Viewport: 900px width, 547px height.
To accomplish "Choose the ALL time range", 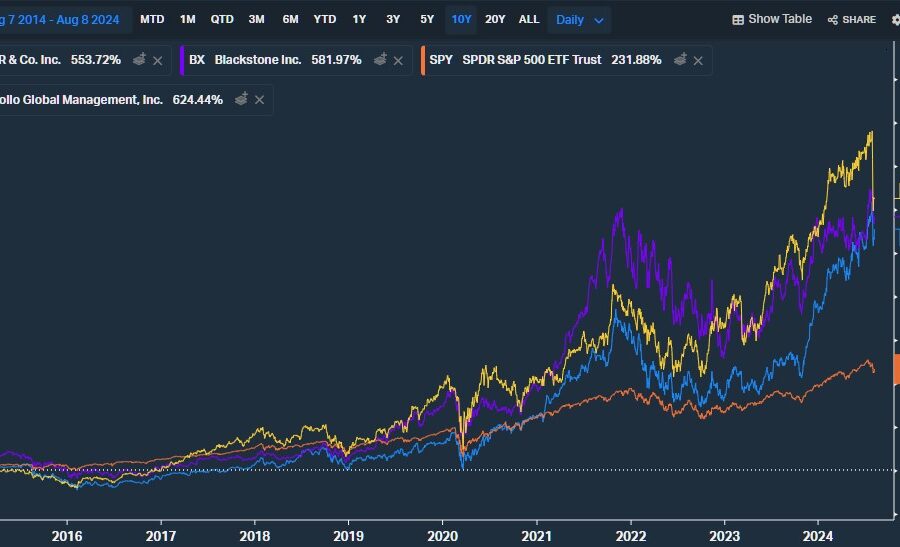I will click(529, 19).
